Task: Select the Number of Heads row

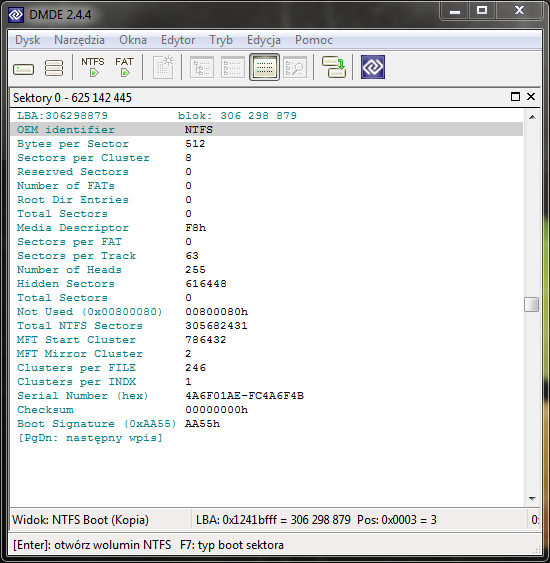Action: pyautogui.click(x=266, y=270)
